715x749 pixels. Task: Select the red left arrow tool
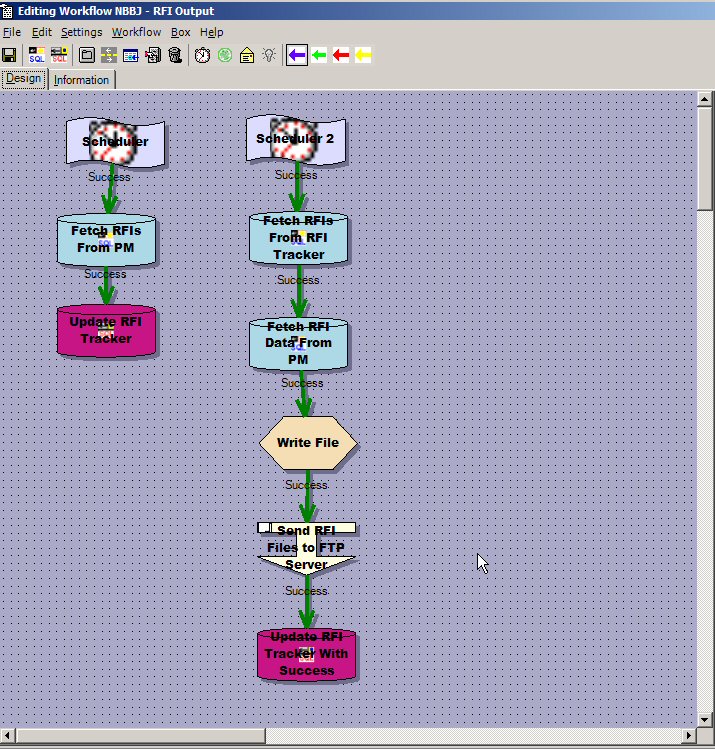pyautogui.click(x=341, y=55)
